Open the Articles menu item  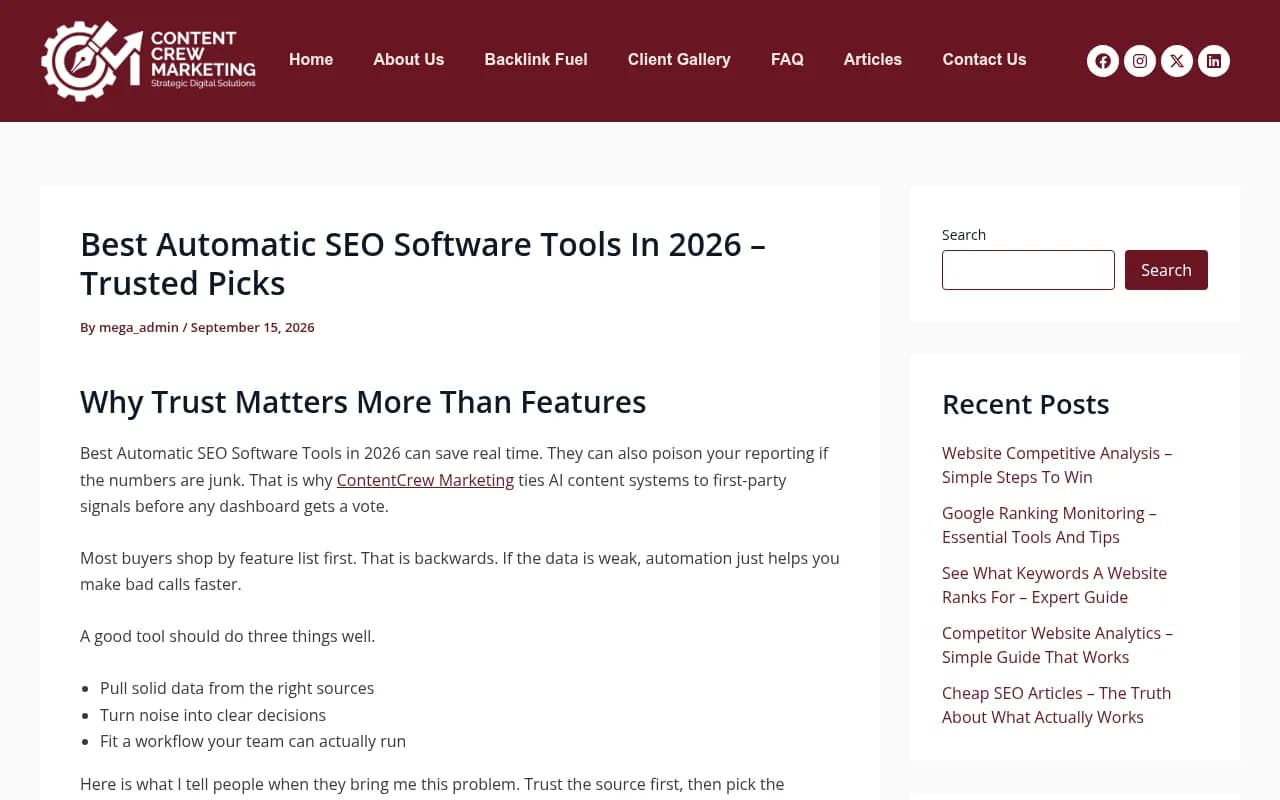coord(873,60)
